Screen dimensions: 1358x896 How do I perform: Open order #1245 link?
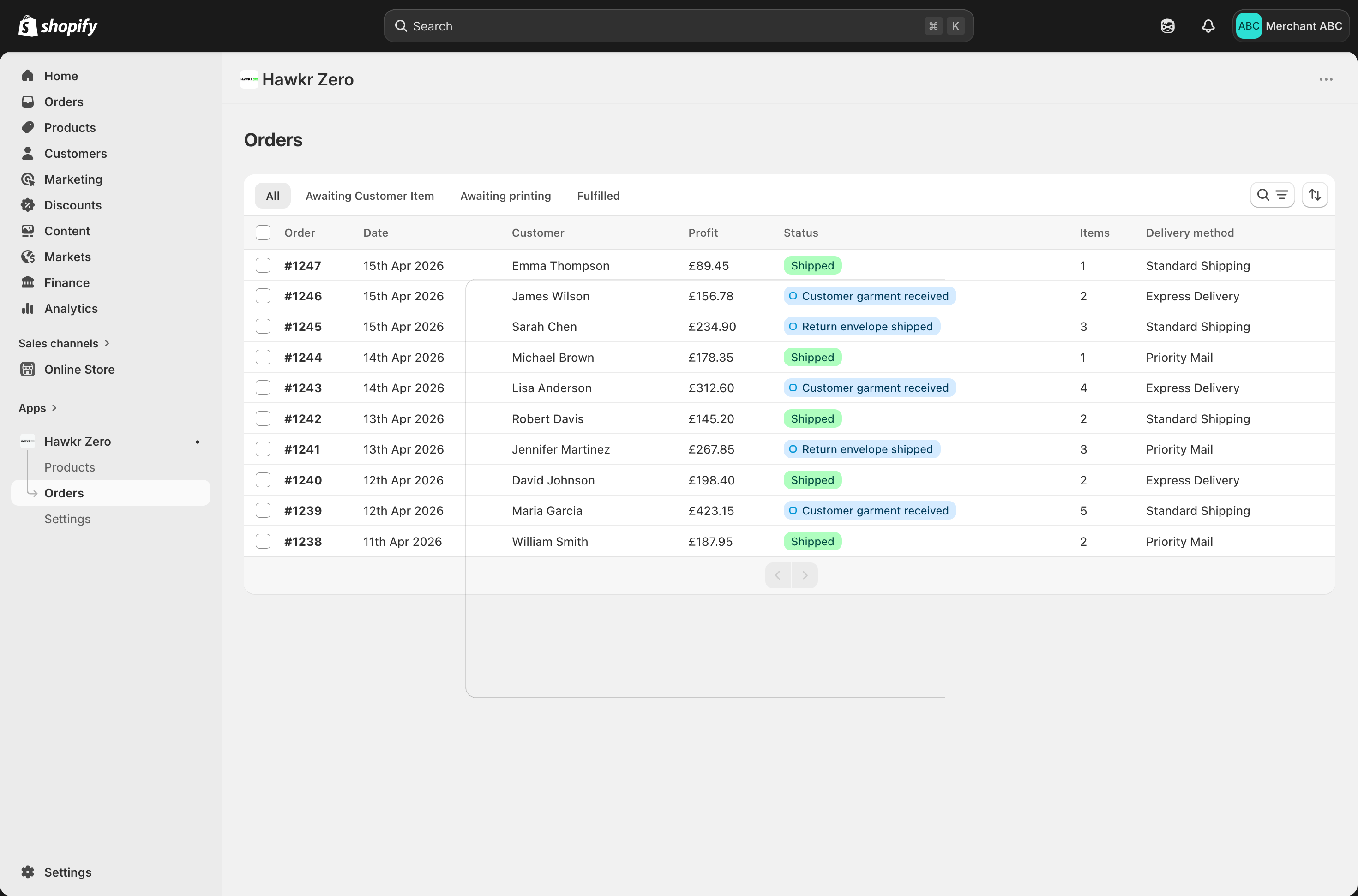(x=303, y=327)
